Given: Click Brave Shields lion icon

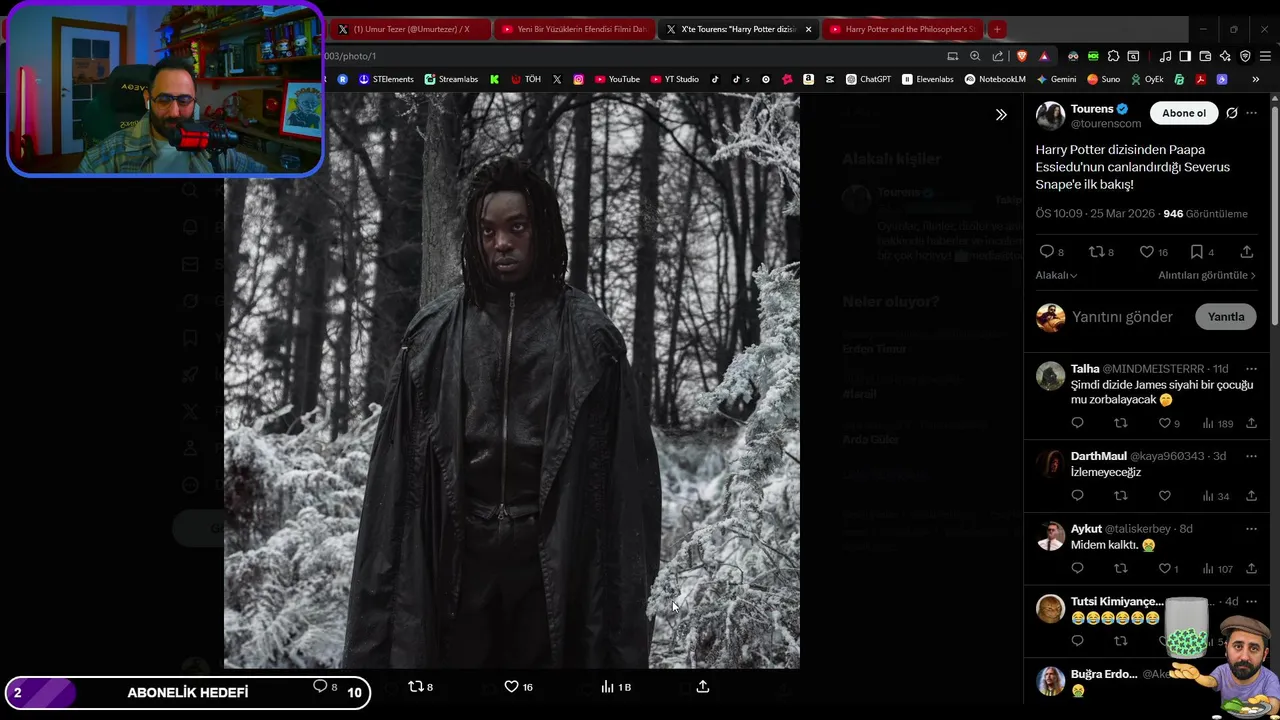Looking at the screenshot, I should click(1021, 56).
